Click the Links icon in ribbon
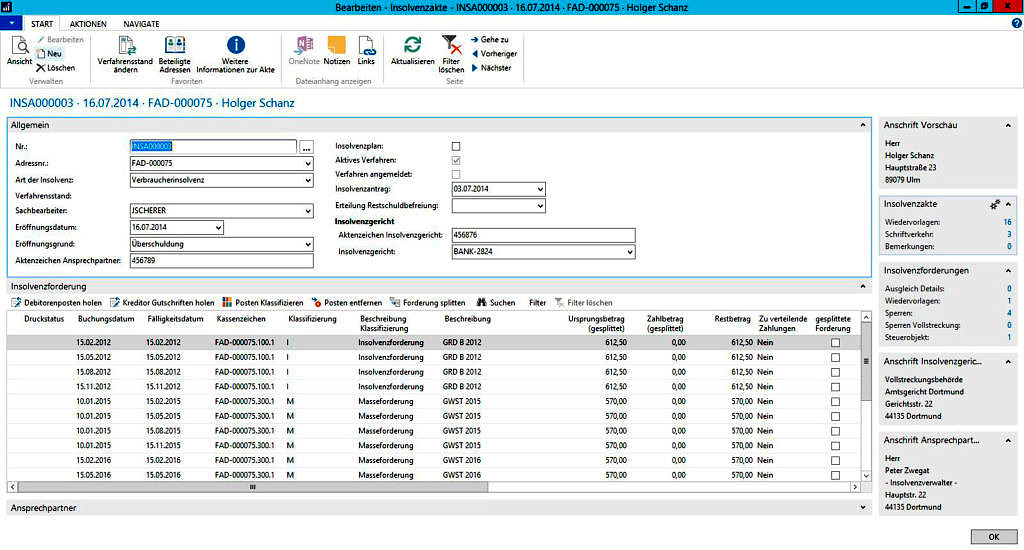The width and height of the screenshot is (1024, 550). (x=366, y=45)
